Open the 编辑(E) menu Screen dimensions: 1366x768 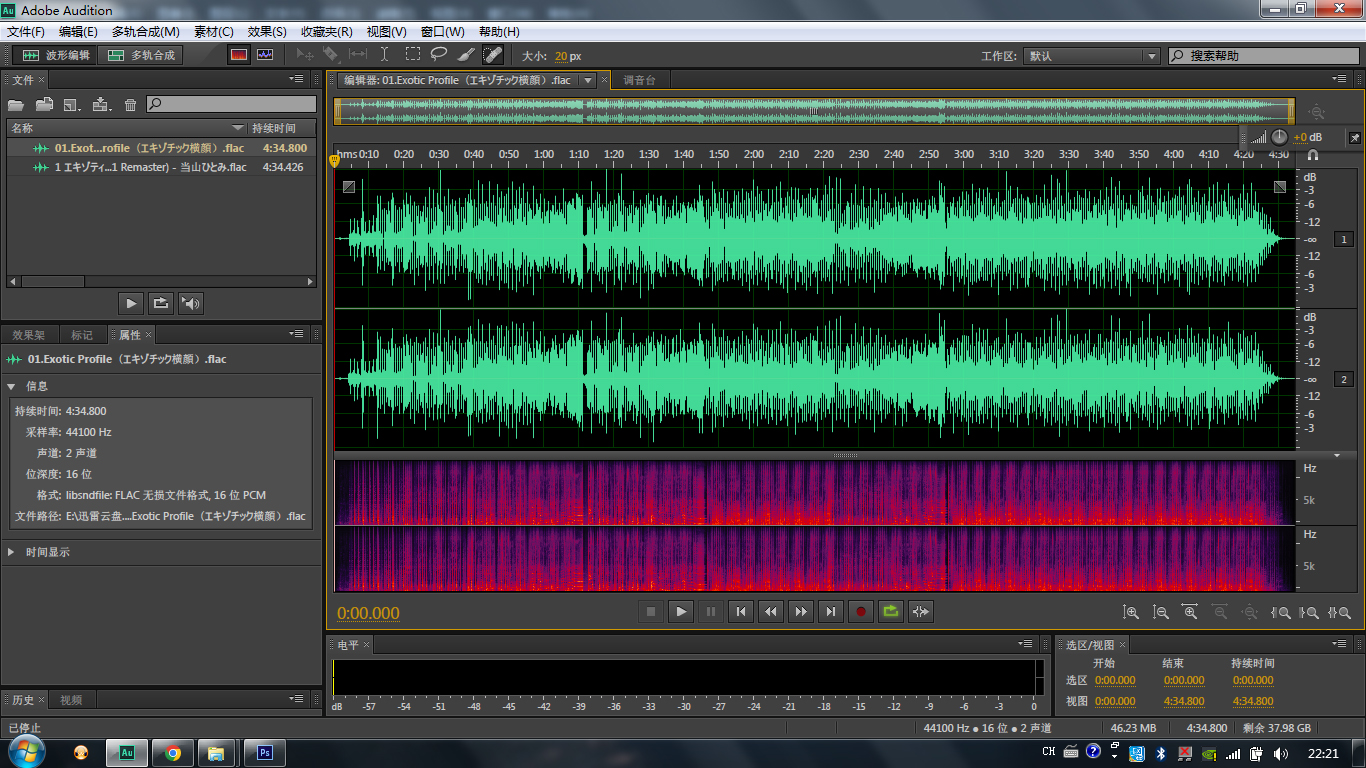tap(78, 32)
